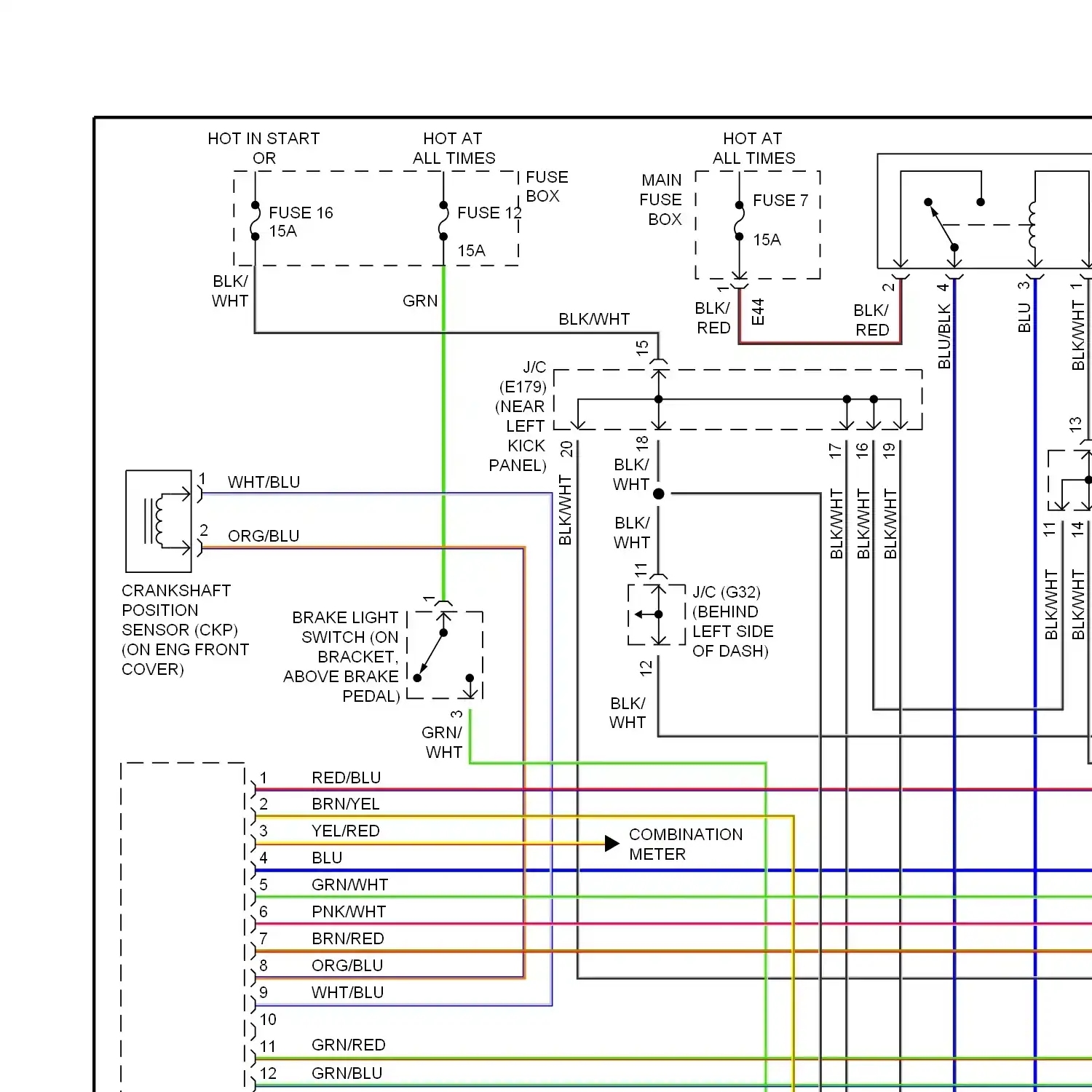Click the CKP sensor coil symbol
The height and width of the screenshot is (1092, 1092).
point(159,521)
